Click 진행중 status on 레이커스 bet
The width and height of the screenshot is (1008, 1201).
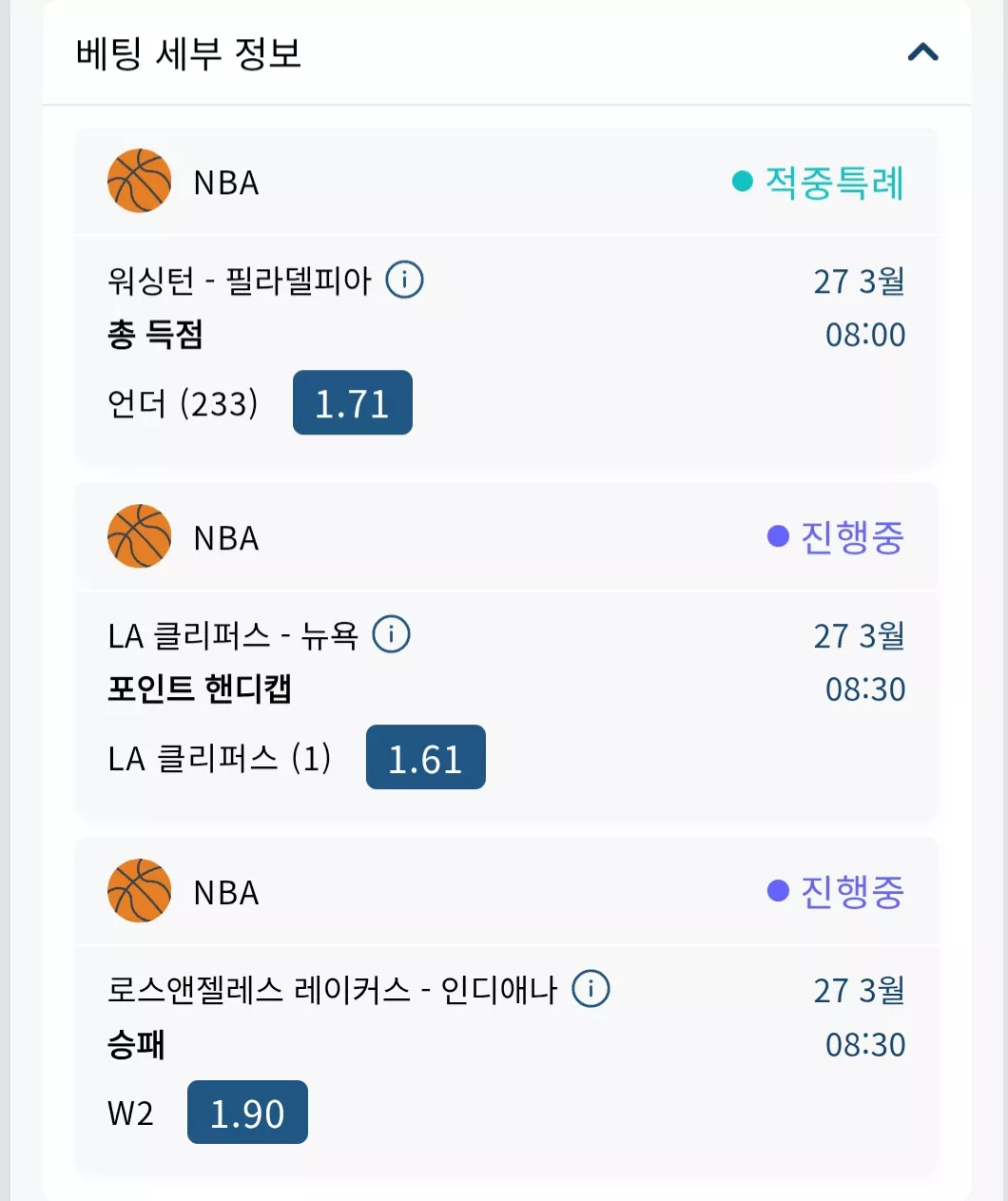coord(852,891)
